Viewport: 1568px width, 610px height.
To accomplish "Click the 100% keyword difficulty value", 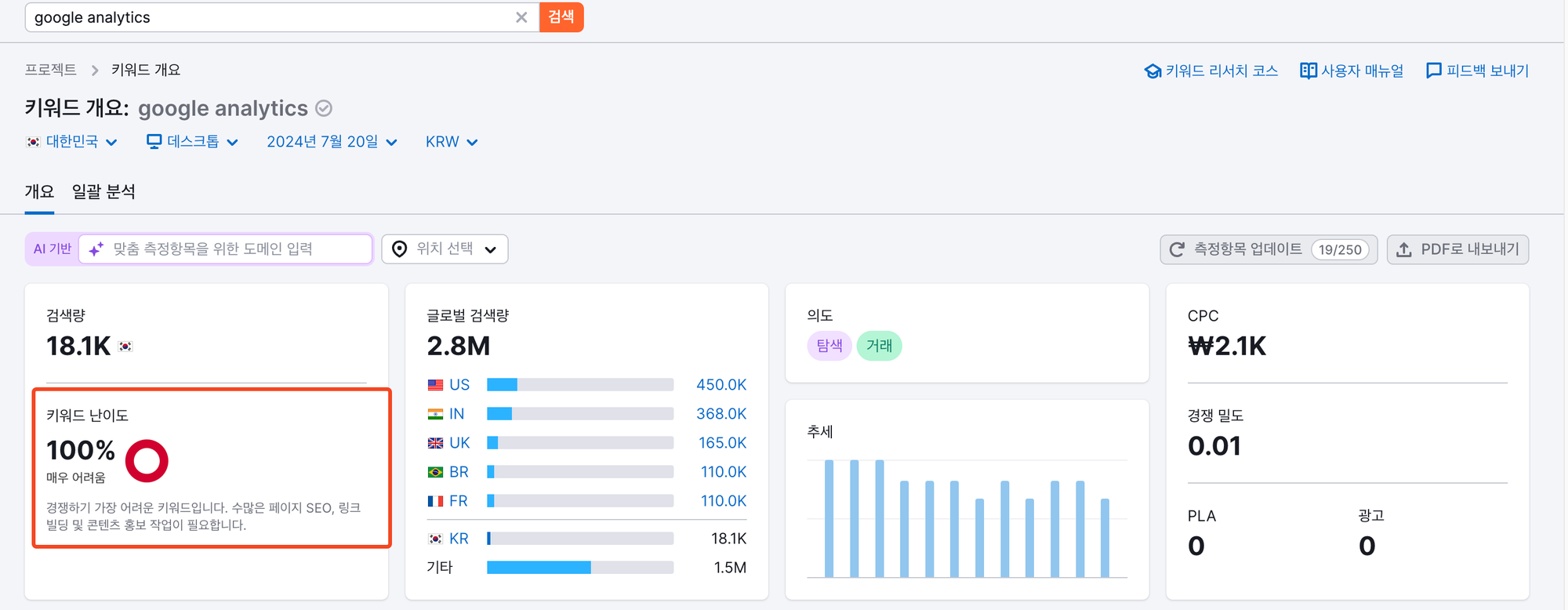I will 81,450.
